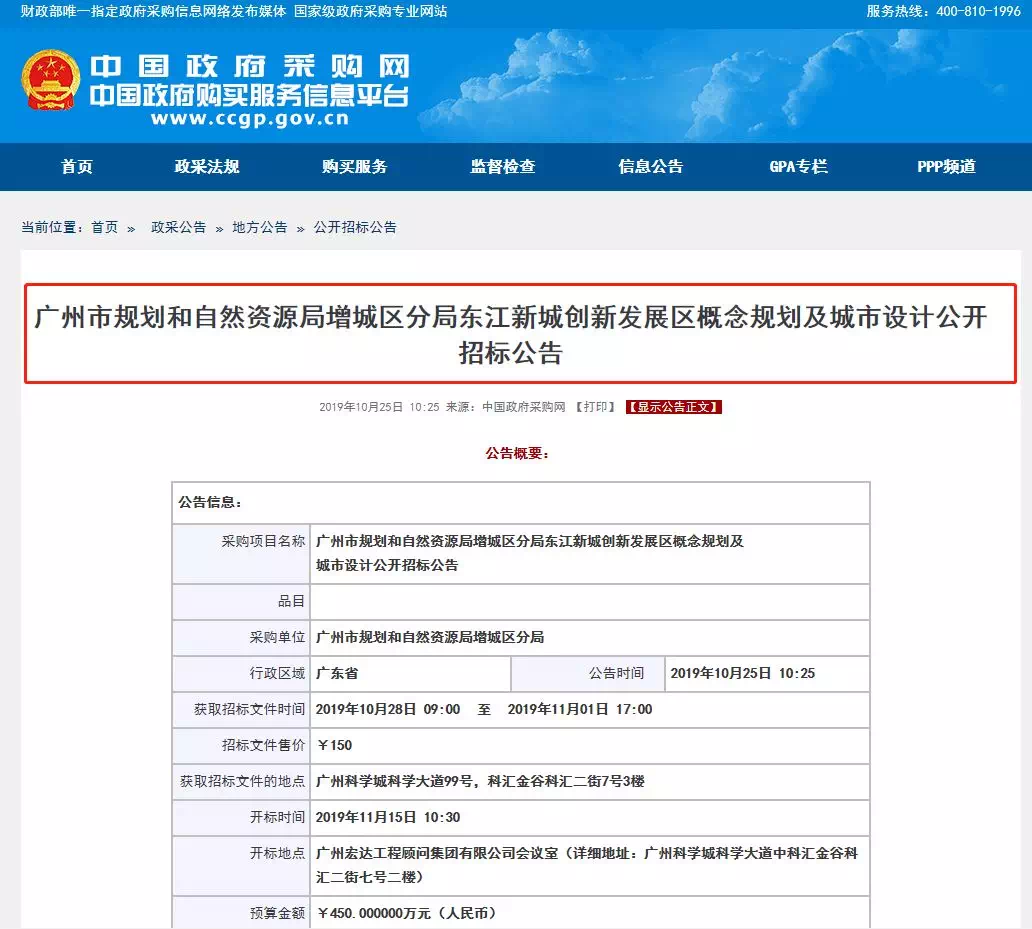The image size is (1032, 929).
Task: Open the 地方公告 breadcrumb link
Action: [x=259, y=228]
